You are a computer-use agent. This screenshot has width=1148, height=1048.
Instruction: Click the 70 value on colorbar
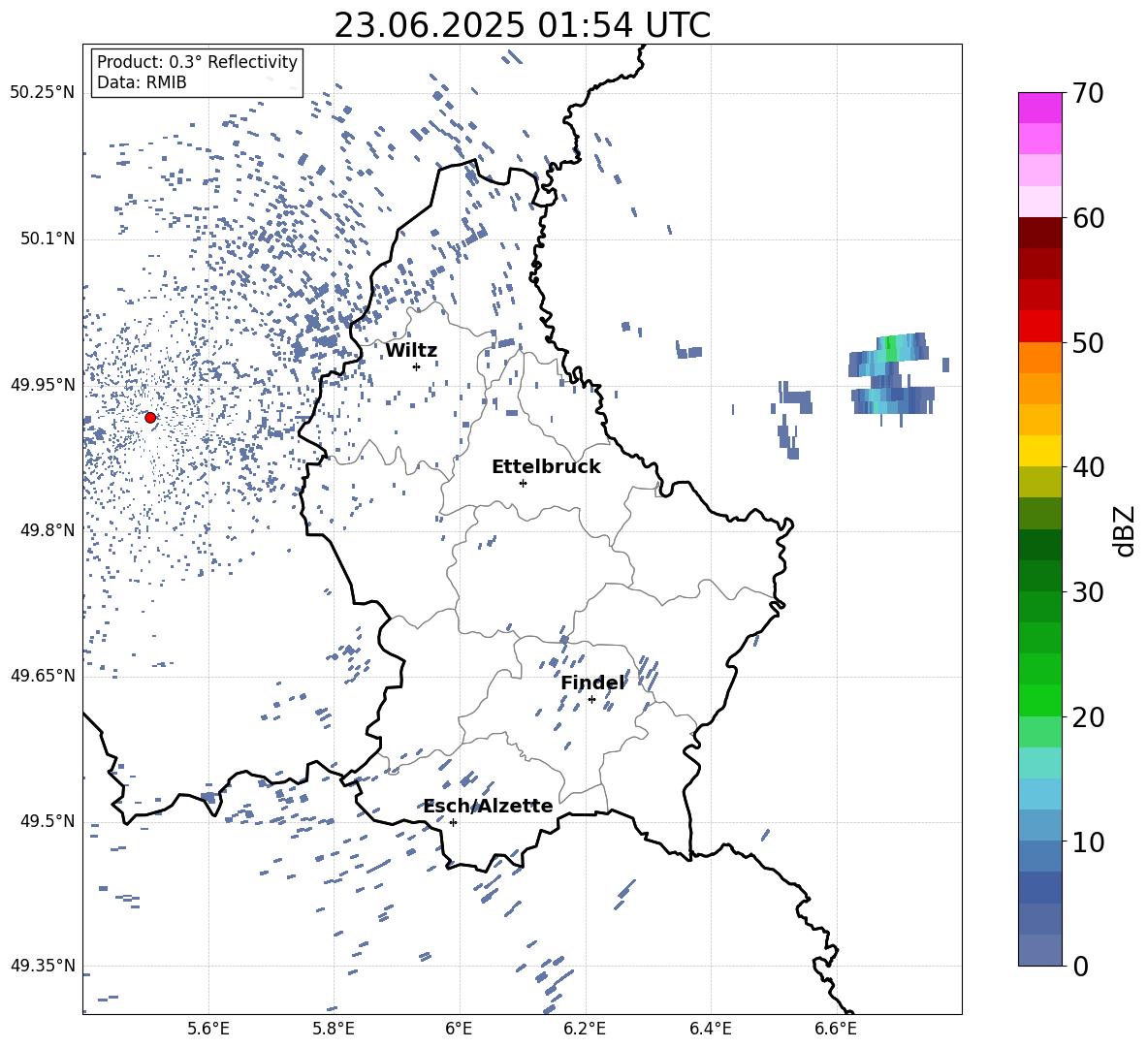click(1088, 93)
